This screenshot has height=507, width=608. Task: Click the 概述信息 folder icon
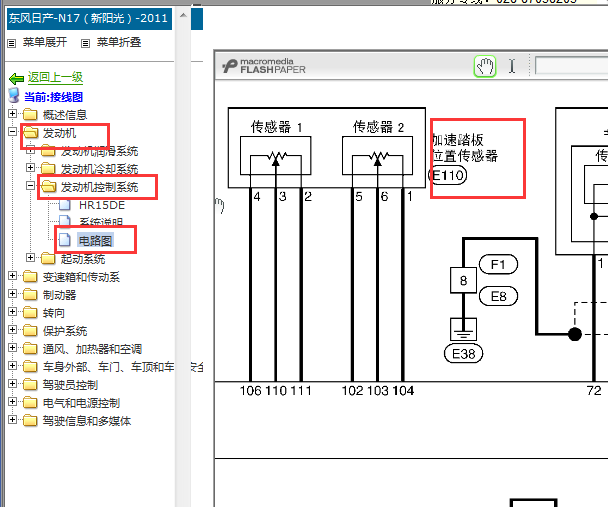tap(30, 115)
